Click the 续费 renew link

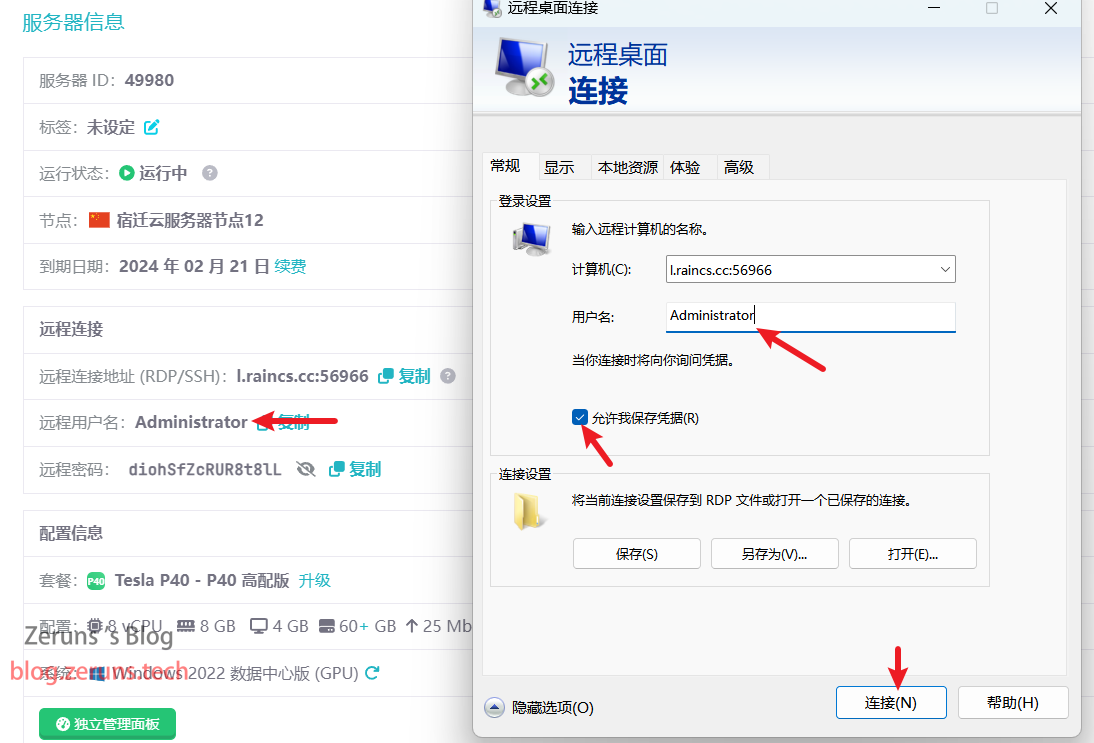[x=290, y=267]
